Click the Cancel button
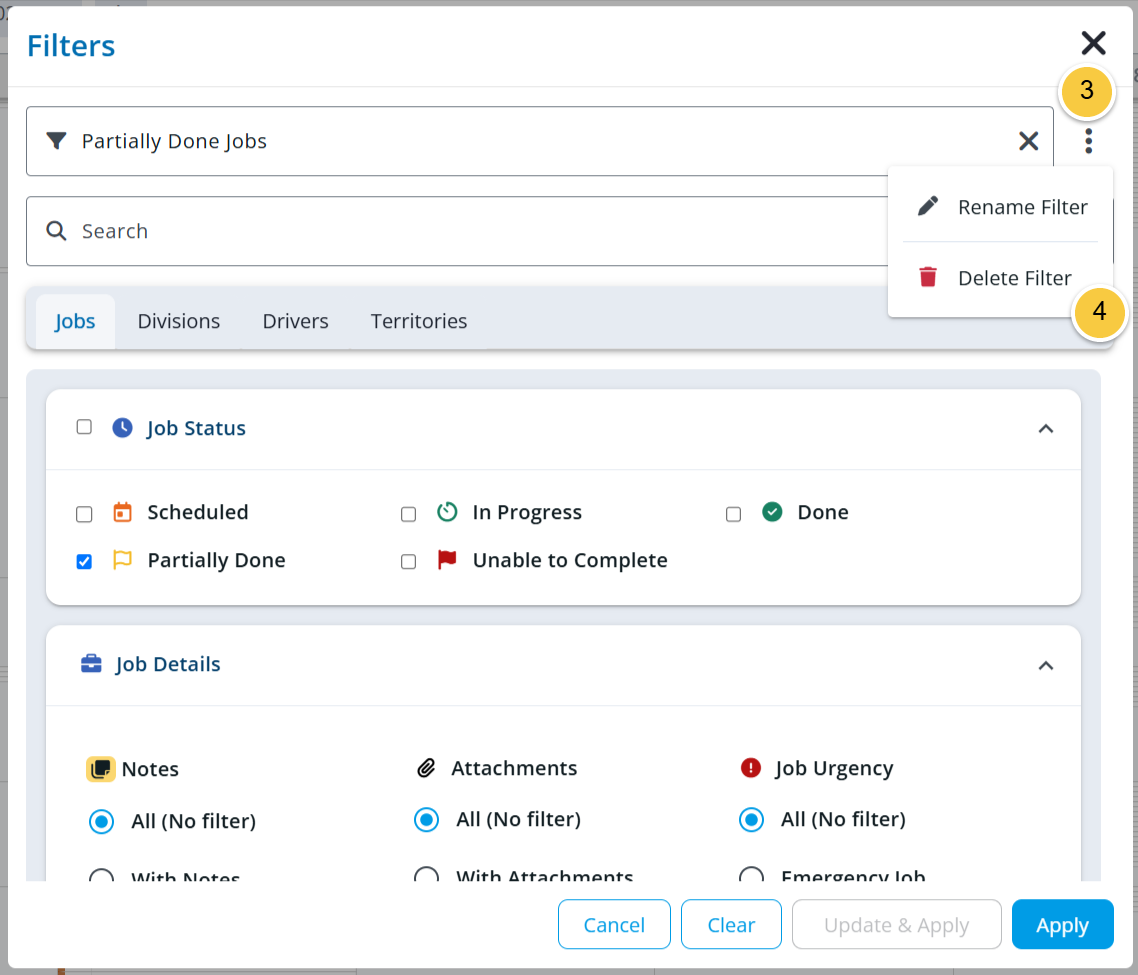 [x=614, y=924]
